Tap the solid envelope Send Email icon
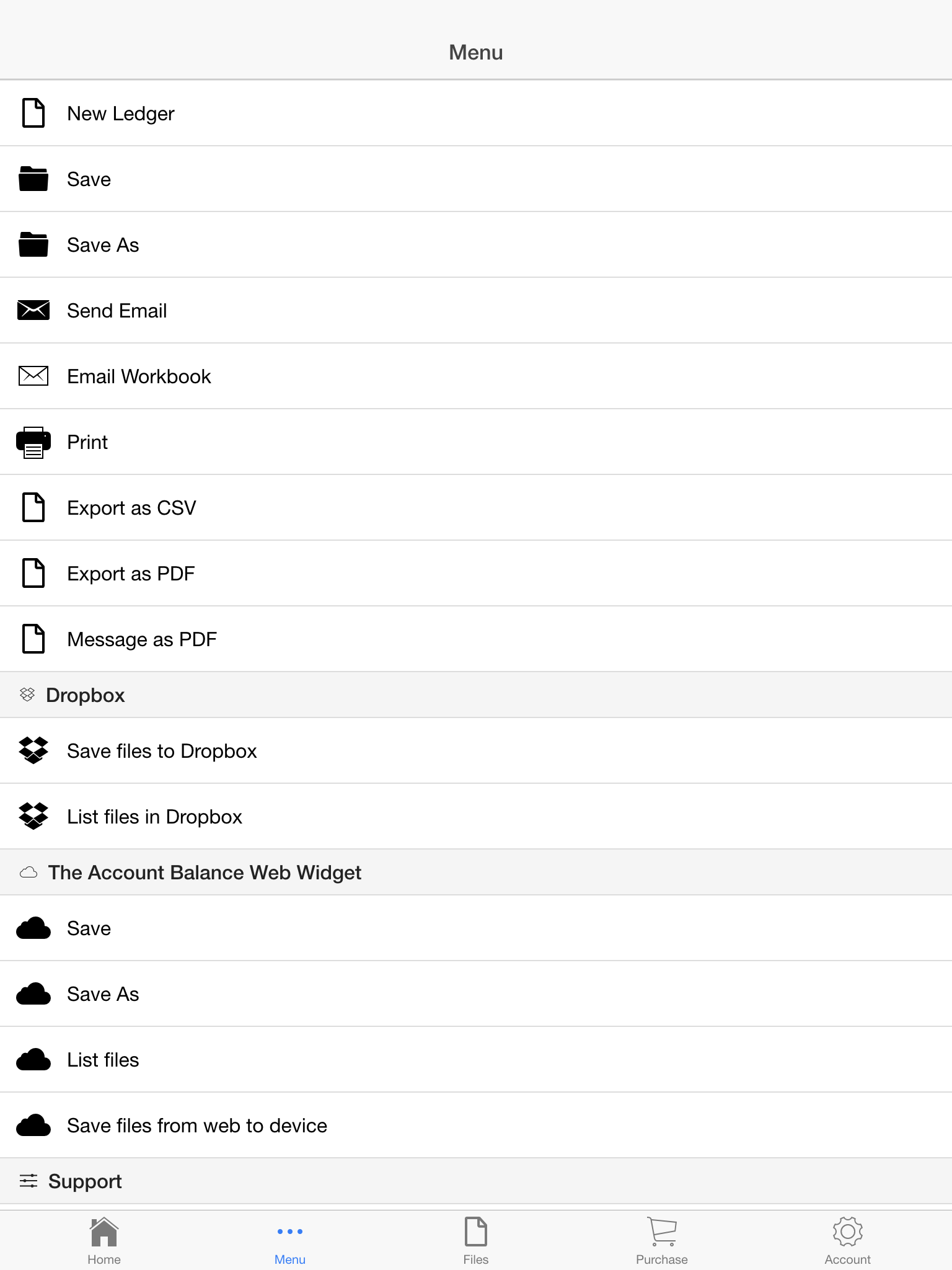The width and height of the screenshot is (952, 1270). (x=33, y=309)
